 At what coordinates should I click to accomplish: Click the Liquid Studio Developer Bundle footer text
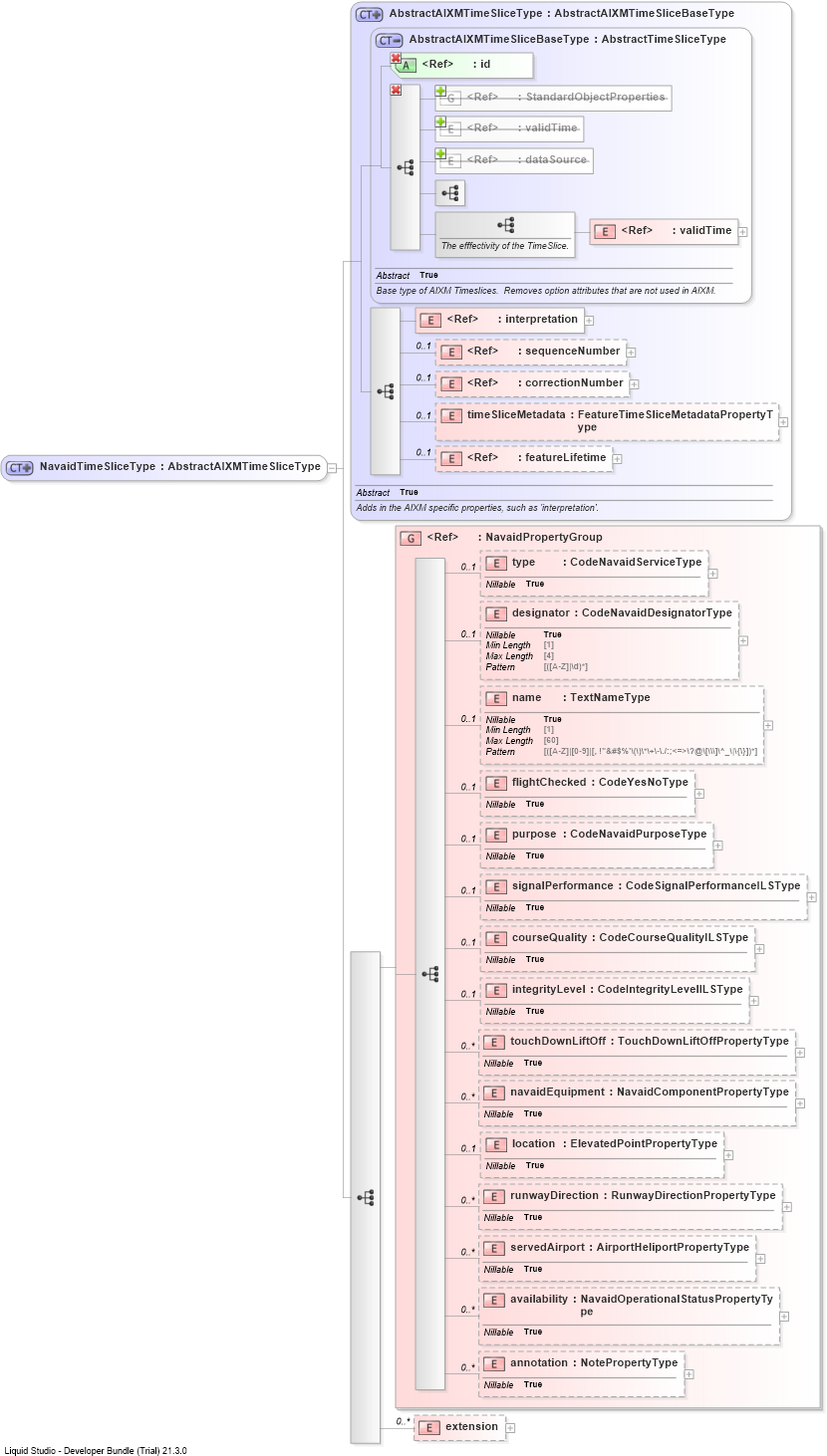point(96,1450)
